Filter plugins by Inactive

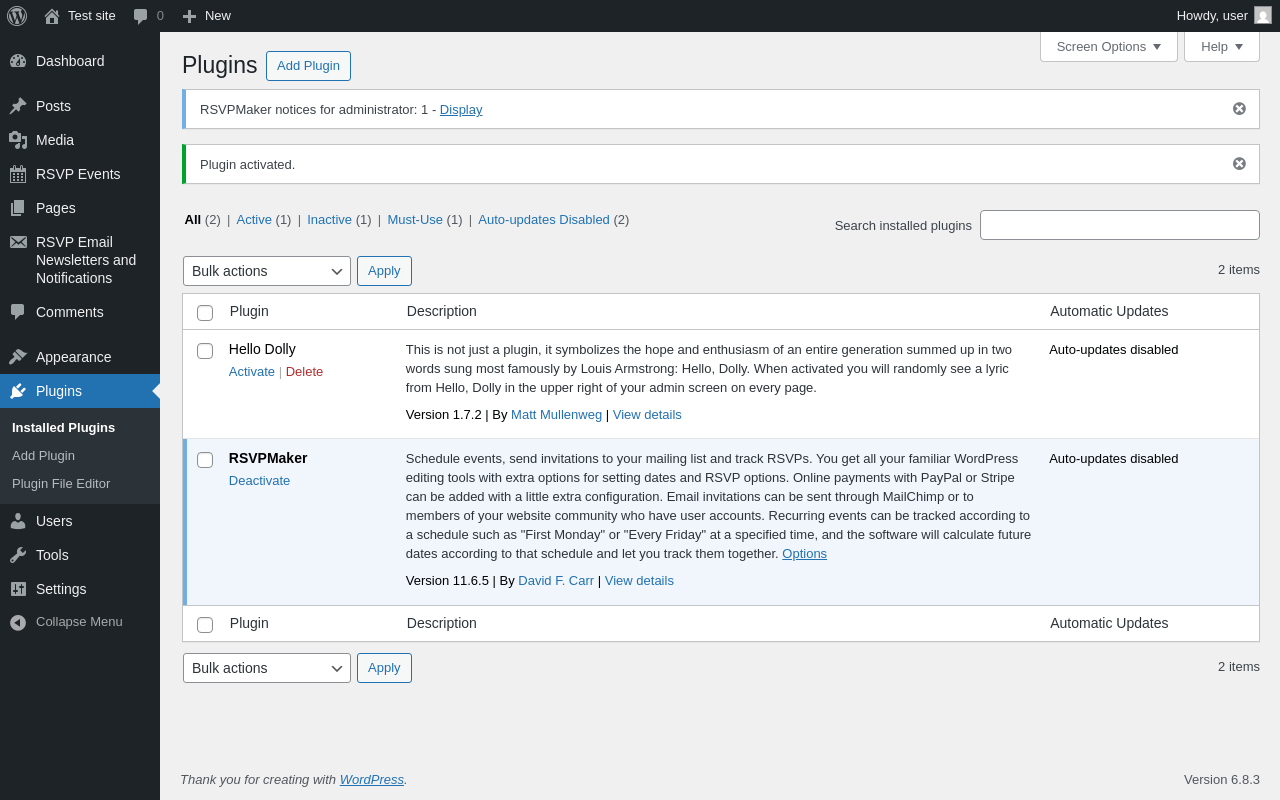pos(329,220)
